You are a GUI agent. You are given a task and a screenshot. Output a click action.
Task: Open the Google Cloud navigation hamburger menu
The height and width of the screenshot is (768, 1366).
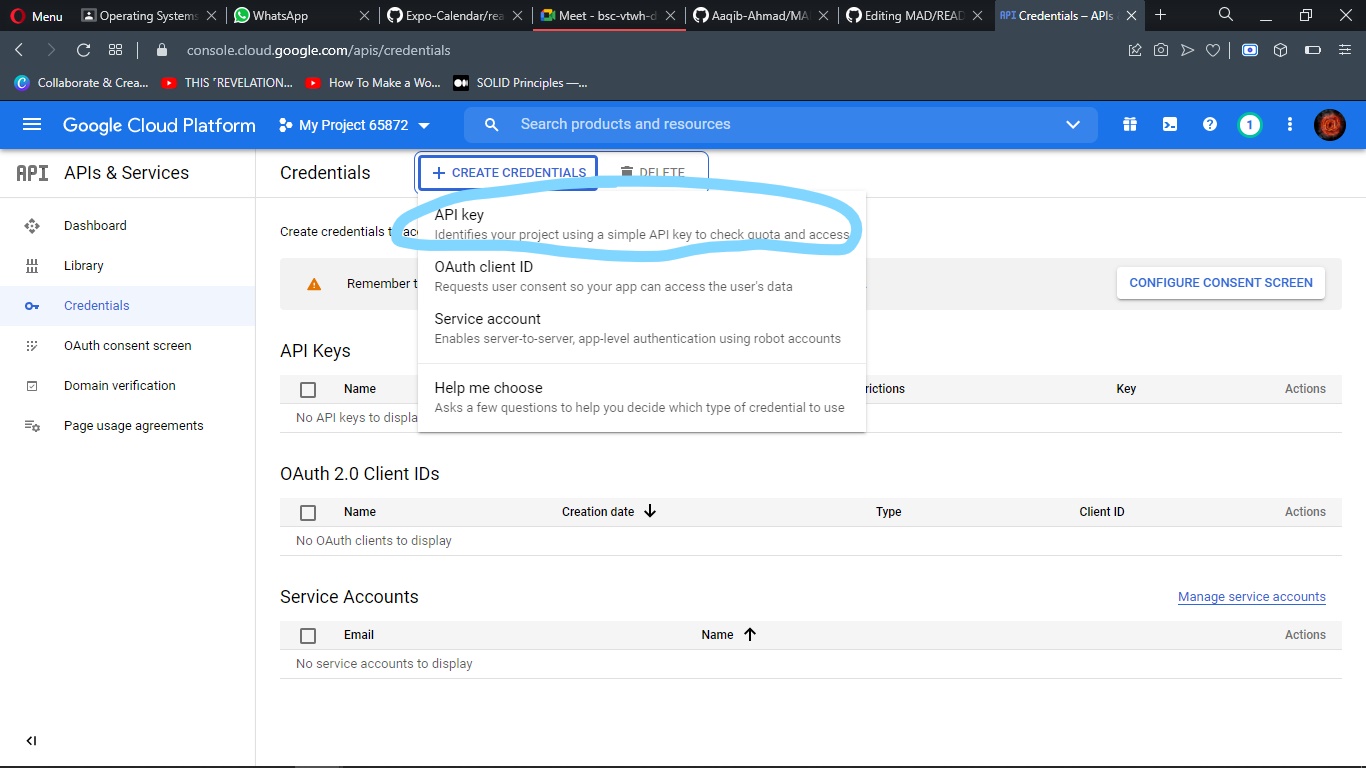(x=32, y=125)
